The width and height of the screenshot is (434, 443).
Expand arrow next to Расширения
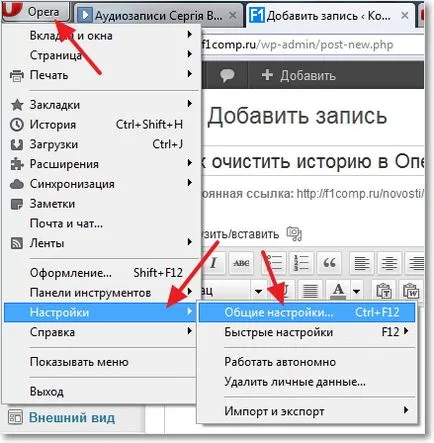point(189,163)
